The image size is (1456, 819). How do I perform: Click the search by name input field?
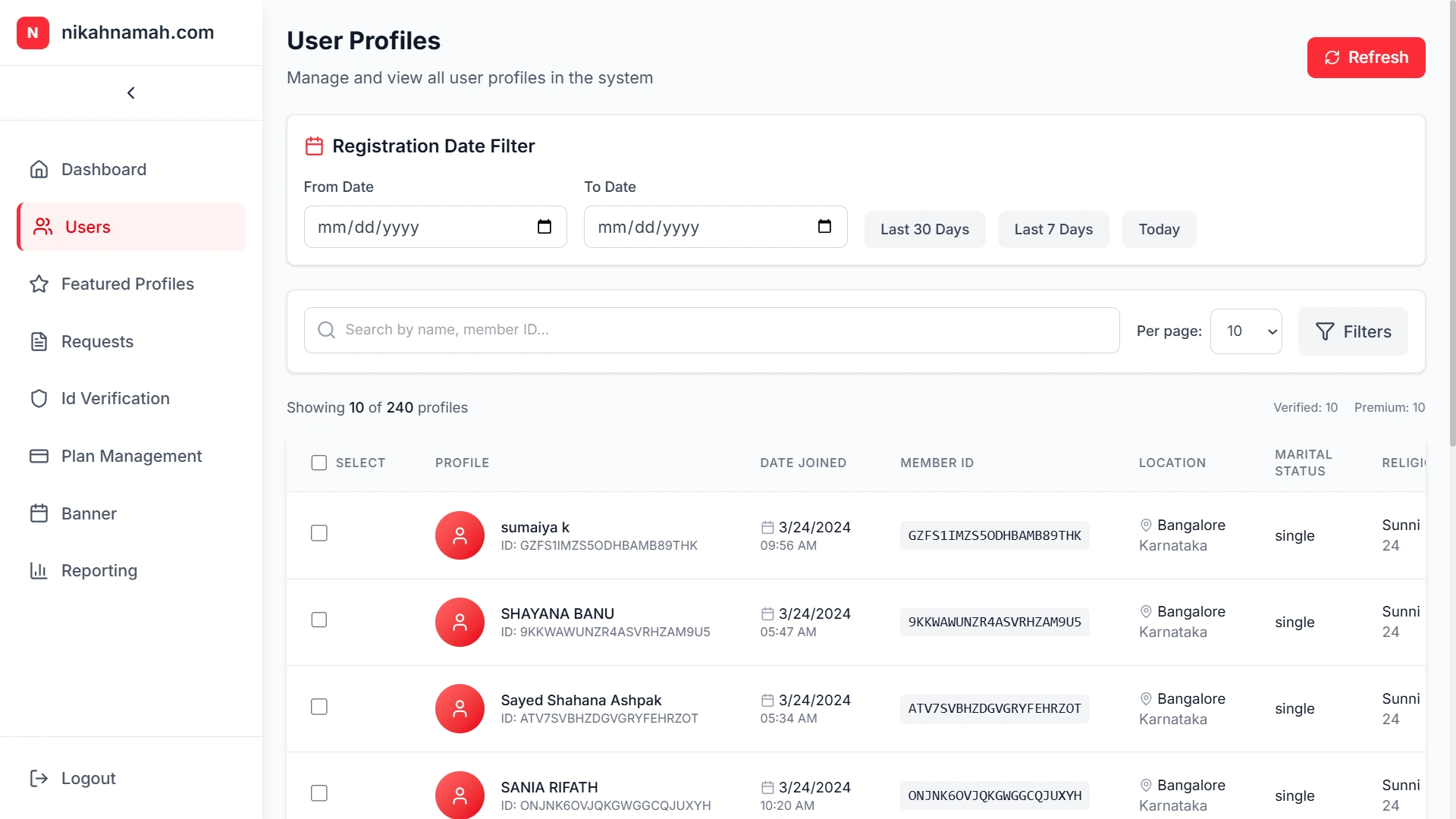[x=682, y=330]
